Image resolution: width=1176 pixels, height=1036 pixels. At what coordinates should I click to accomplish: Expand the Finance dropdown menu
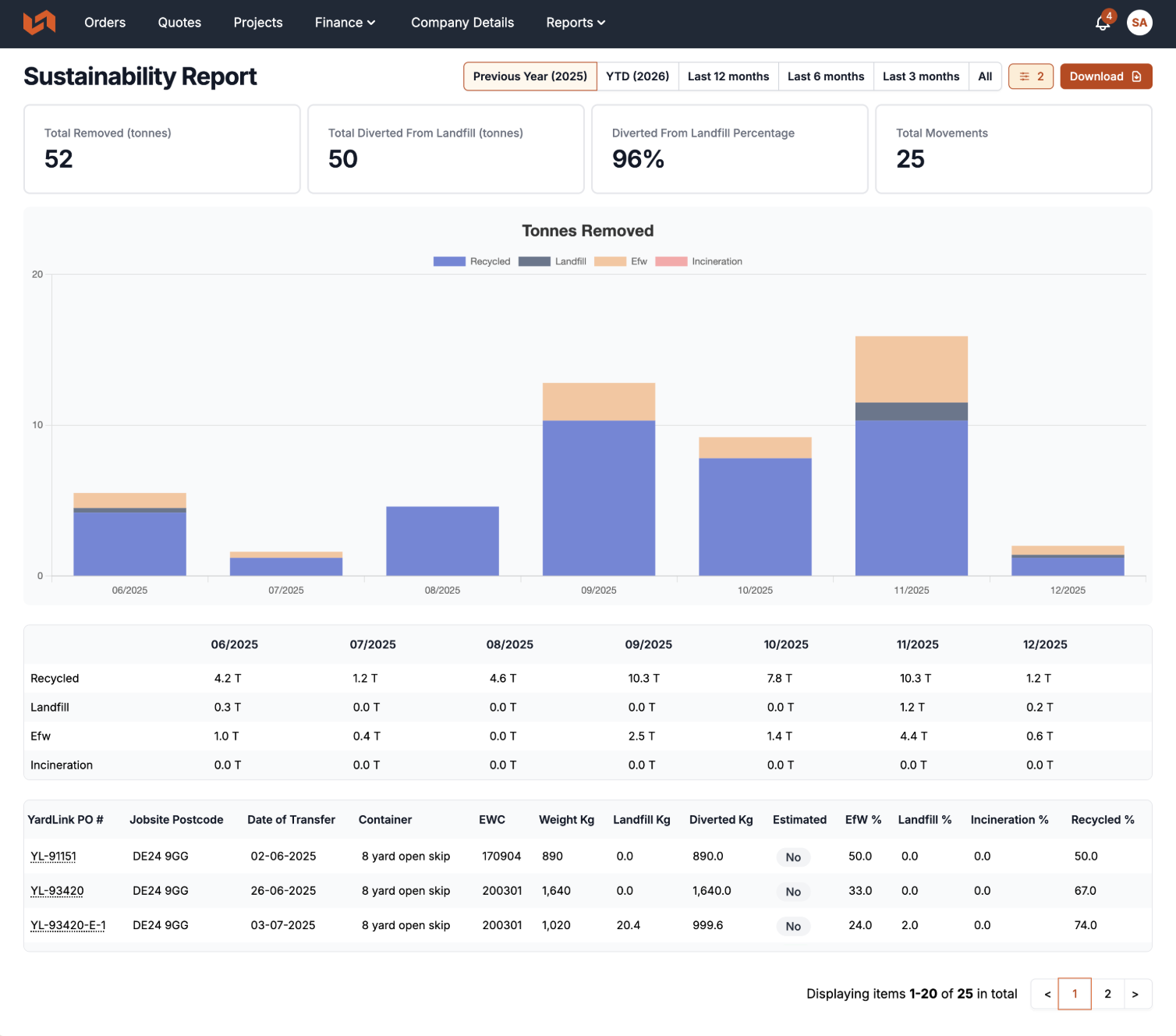coord(345,23)
